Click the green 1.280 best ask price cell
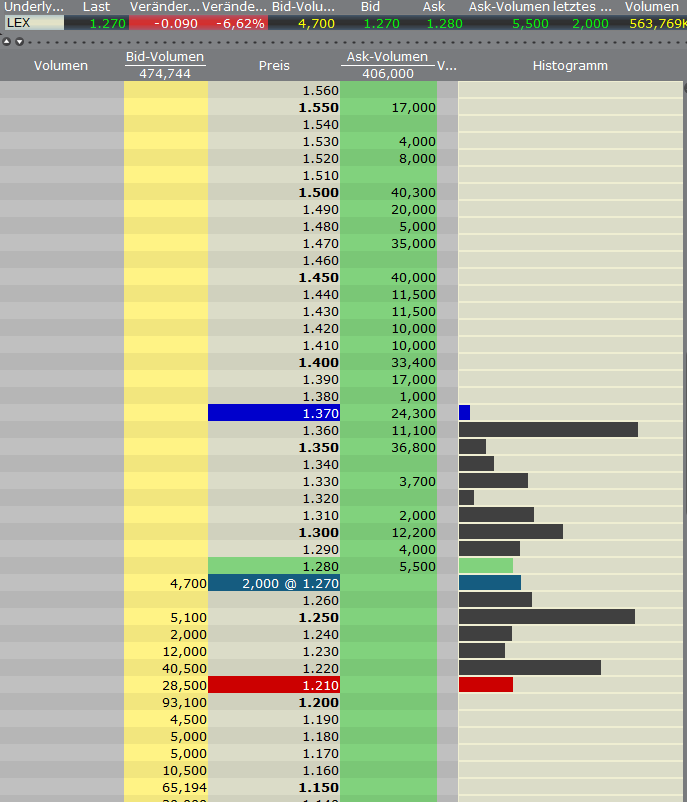Viewport: 687px width, 802px height. tap(274, 566)
